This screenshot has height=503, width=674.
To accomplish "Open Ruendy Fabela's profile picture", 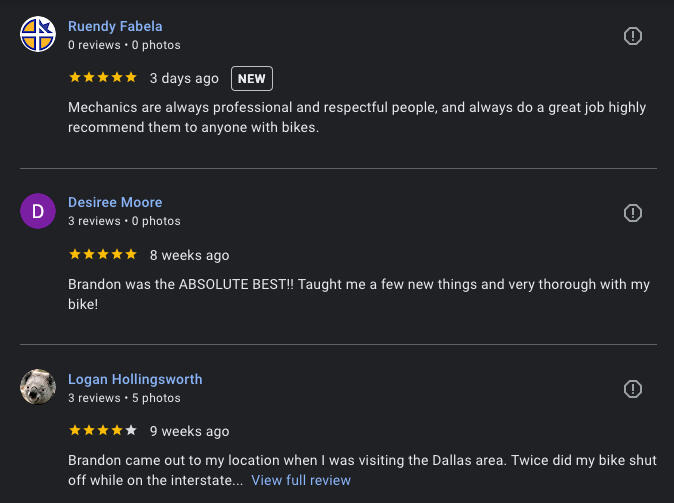I will pyautogui.click(x=38, y=35).
